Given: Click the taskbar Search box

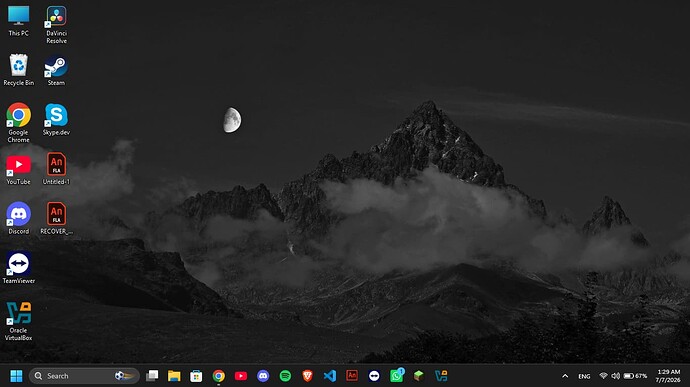Looking at the screenshot, I should [x=84, y=376].
